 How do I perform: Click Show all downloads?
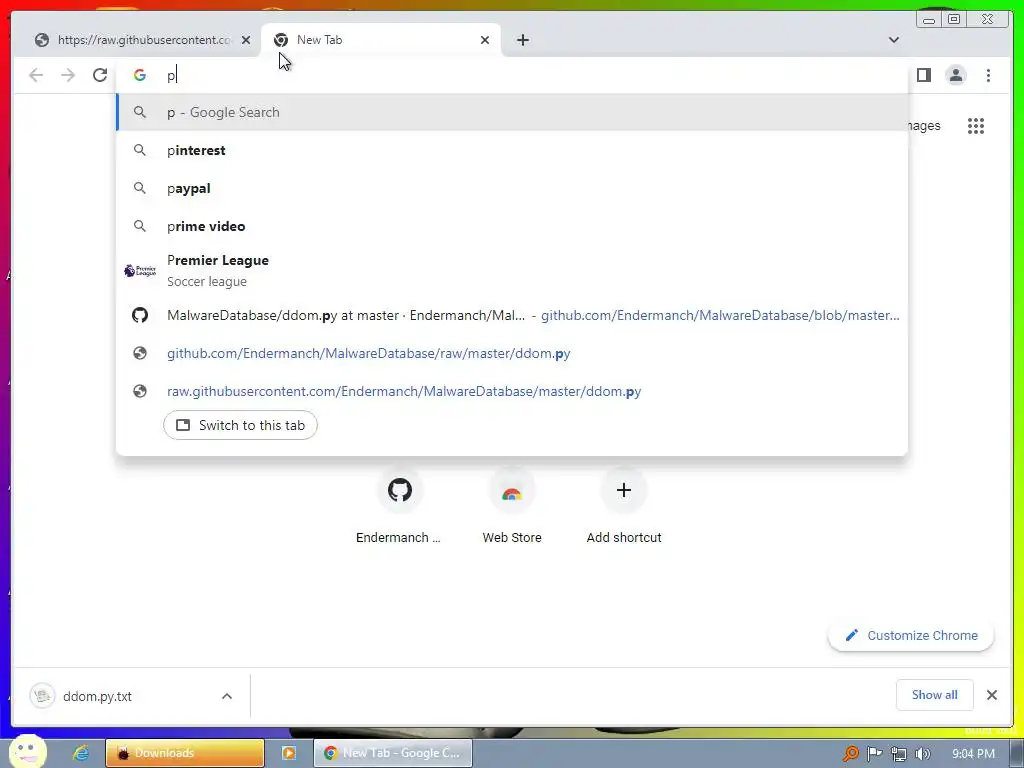click(935, 695)
